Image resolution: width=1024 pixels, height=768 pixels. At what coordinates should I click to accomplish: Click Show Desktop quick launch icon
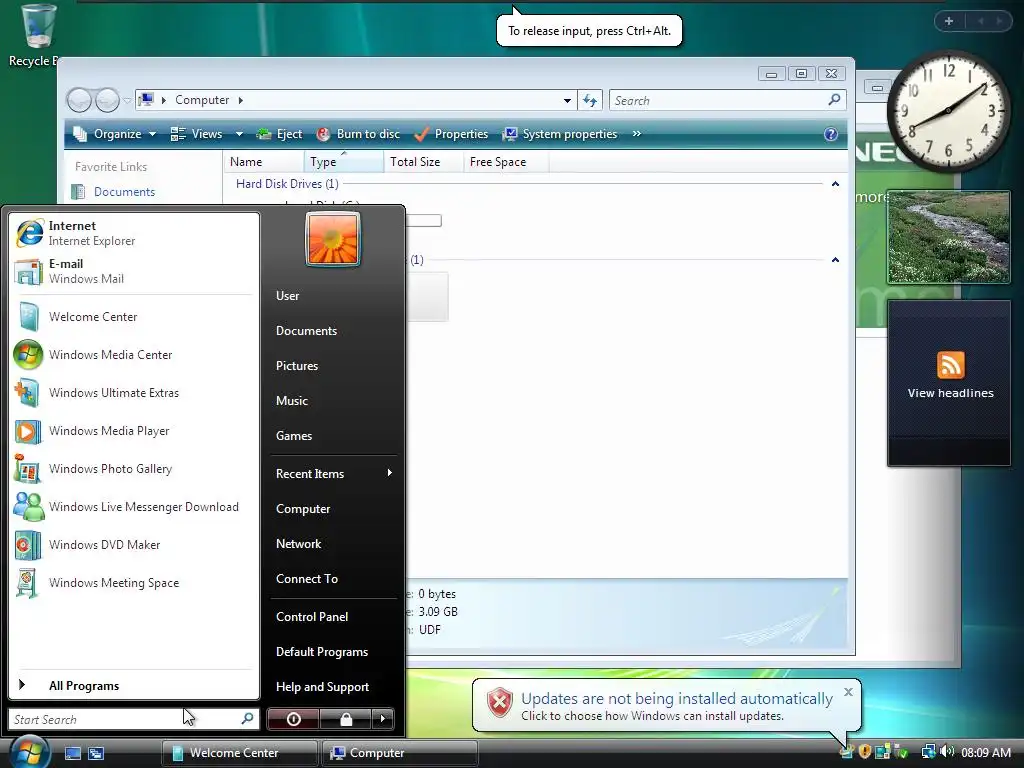pyautogui.click(x=72, y=753)
